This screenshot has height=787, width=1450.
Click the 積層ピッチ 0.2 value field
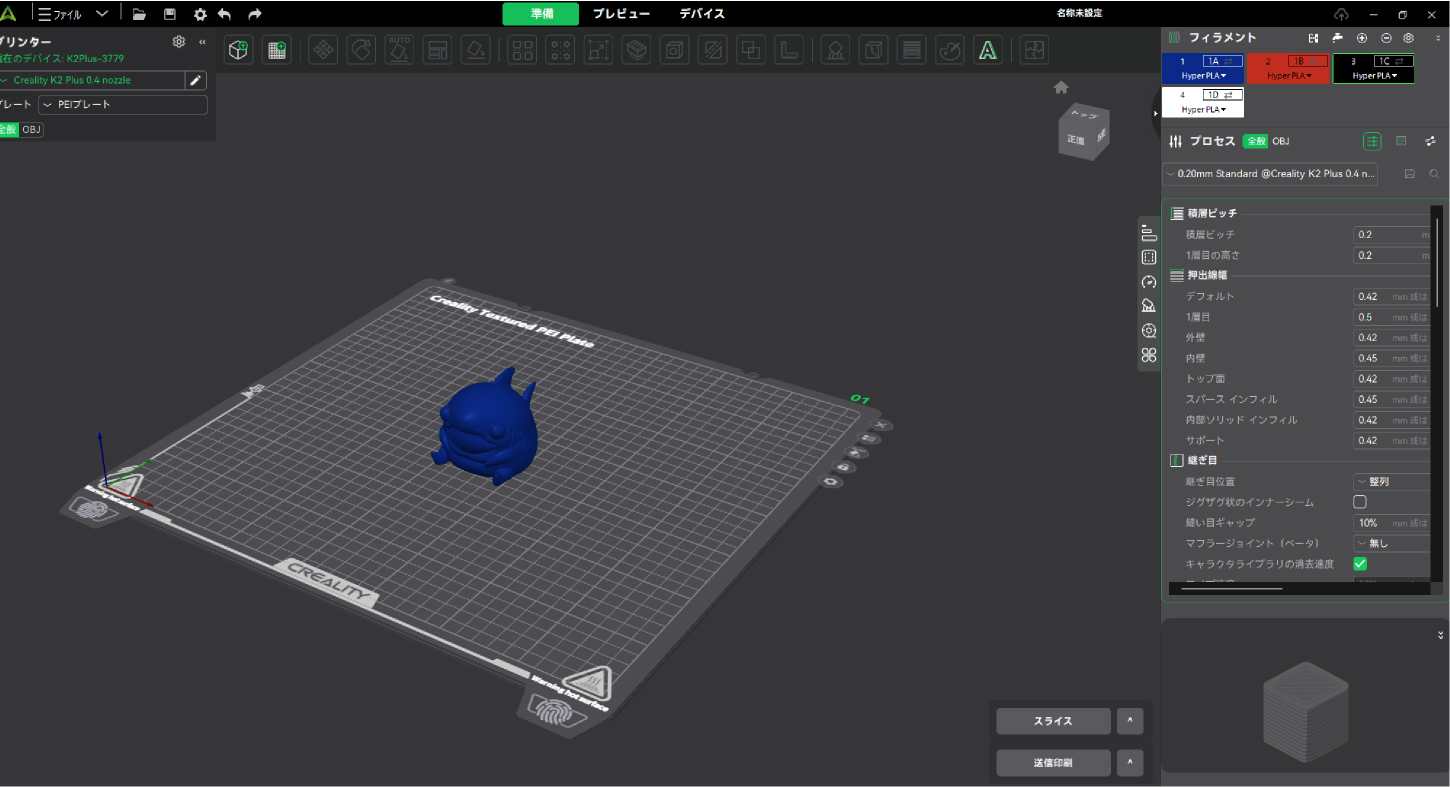1392,235
